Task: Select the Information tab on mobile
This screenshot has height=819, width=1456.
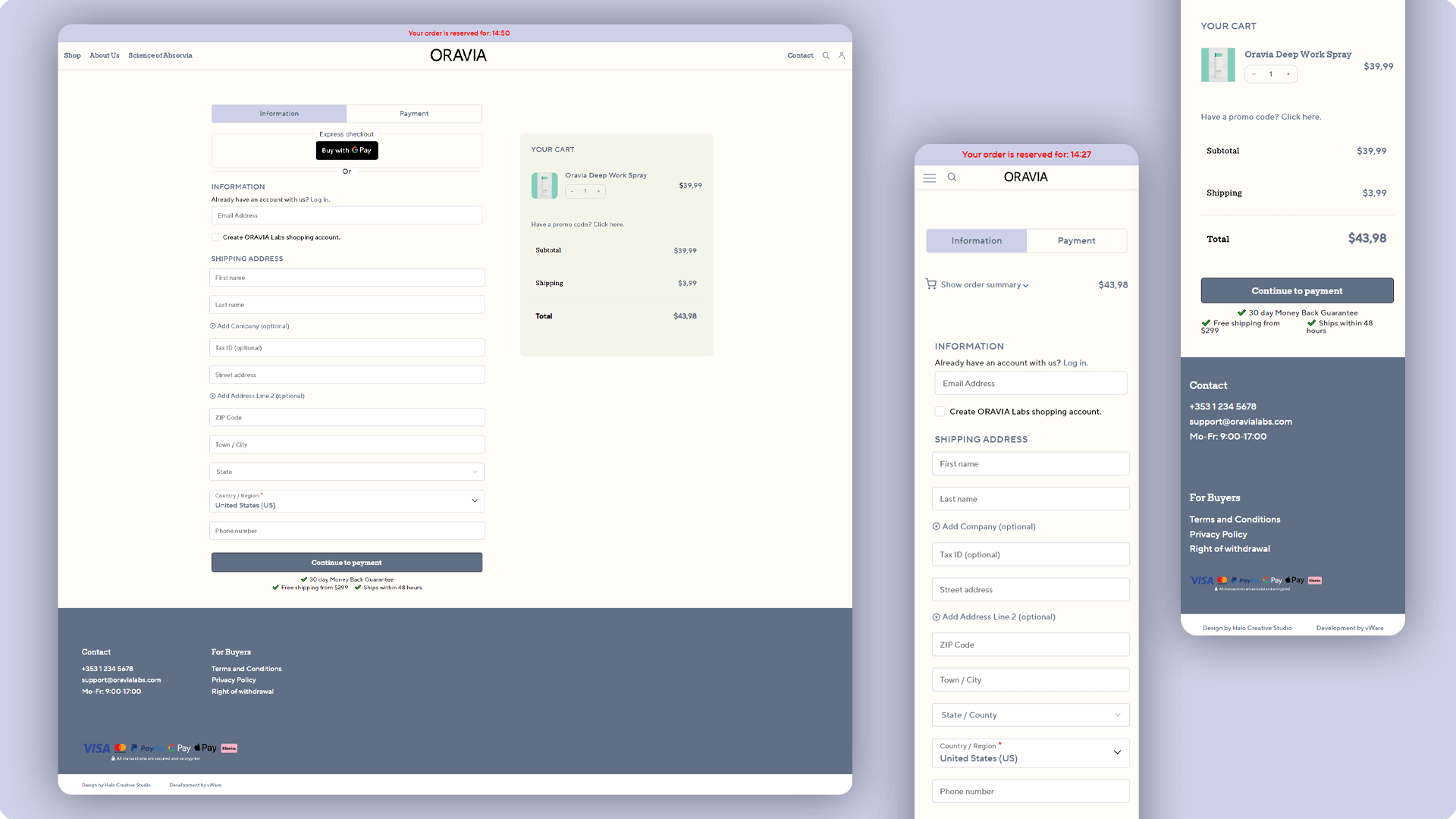Action: pos(976,240)
